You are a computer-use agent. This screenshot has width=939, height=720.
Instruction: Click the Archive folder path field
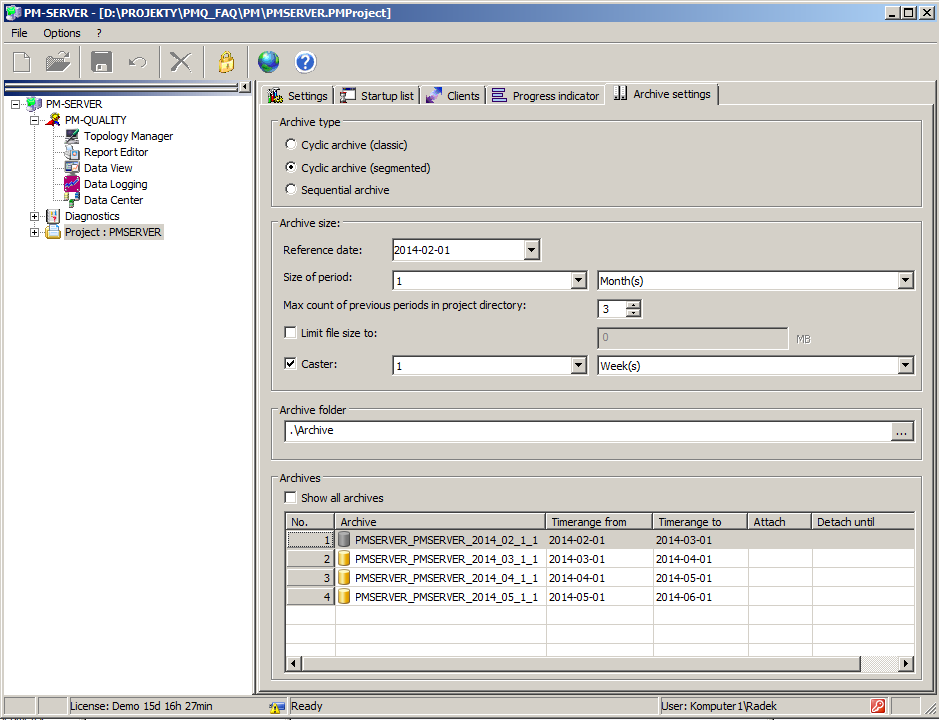coord(588,431)
